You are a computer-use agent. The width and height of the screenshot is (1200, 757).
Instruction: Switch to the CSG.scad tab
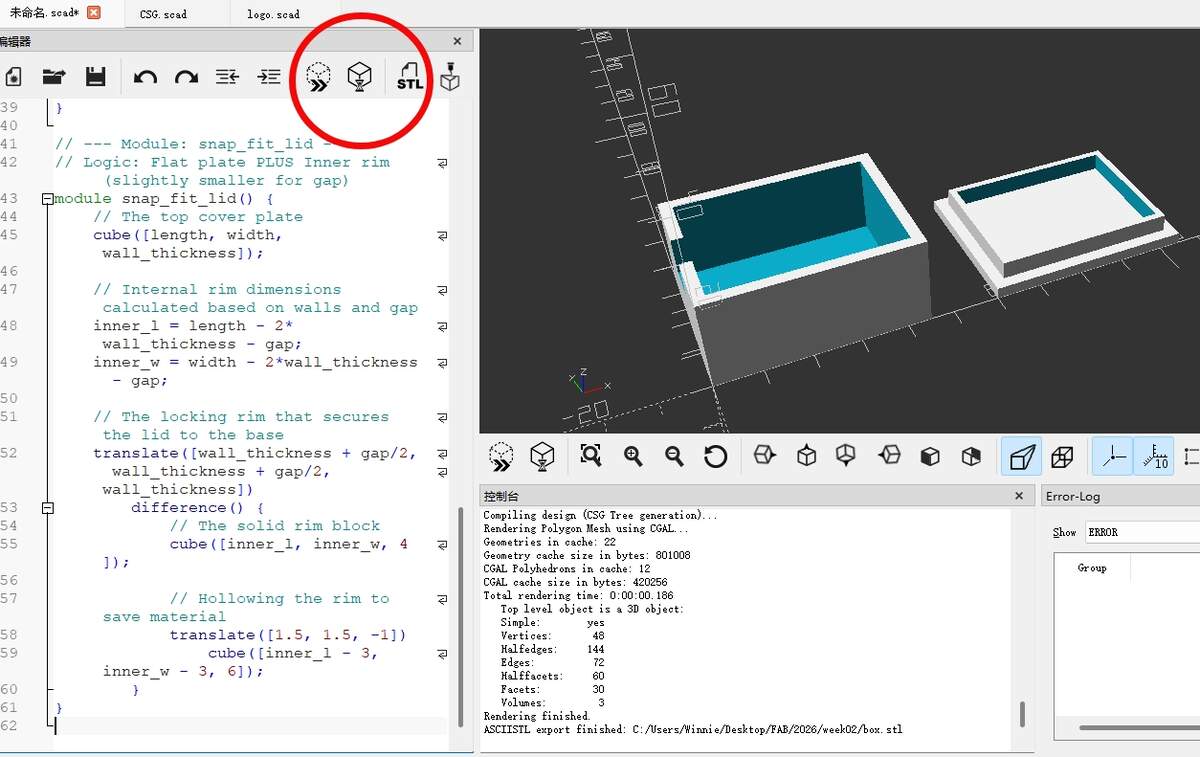(x=166, y=14)
